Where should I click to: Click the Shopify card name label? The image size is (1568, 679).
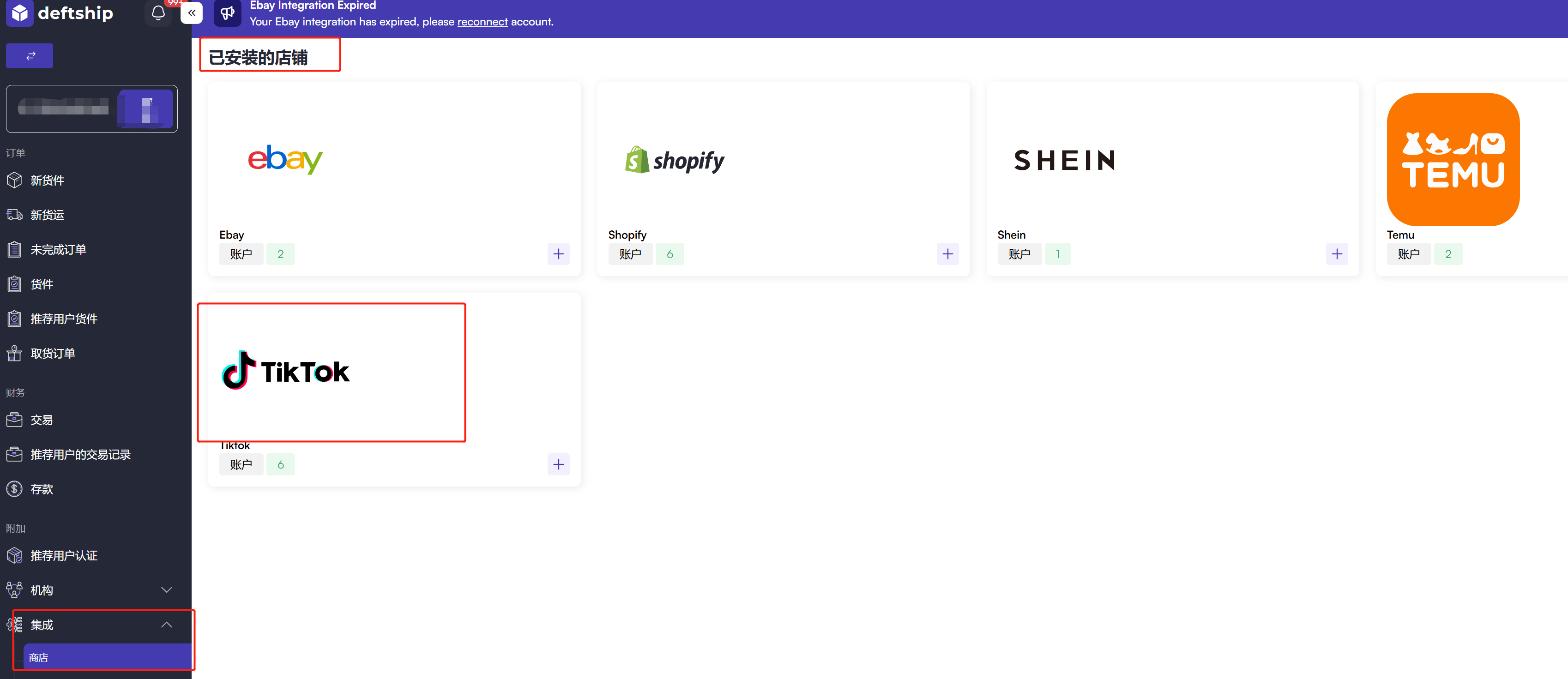pos(627,235)
